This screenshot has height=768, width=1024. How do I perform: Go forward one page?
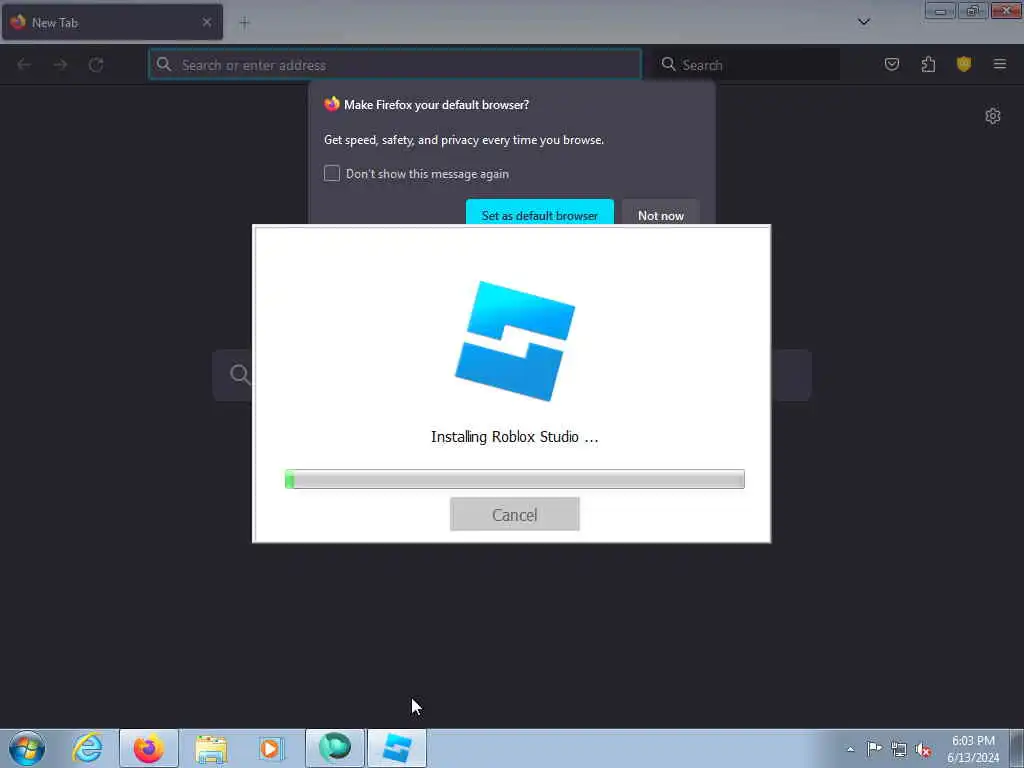(x=60, y=64)
